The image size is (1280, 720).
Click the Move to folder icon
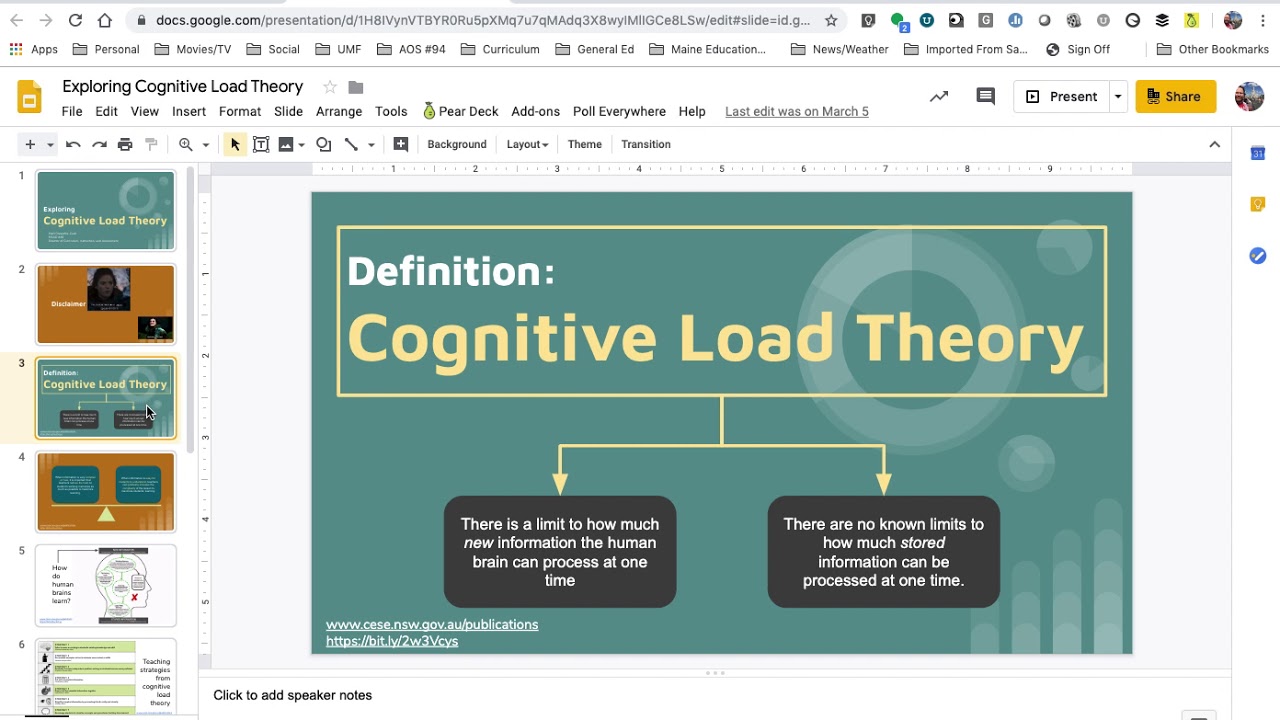pos(356,87)
